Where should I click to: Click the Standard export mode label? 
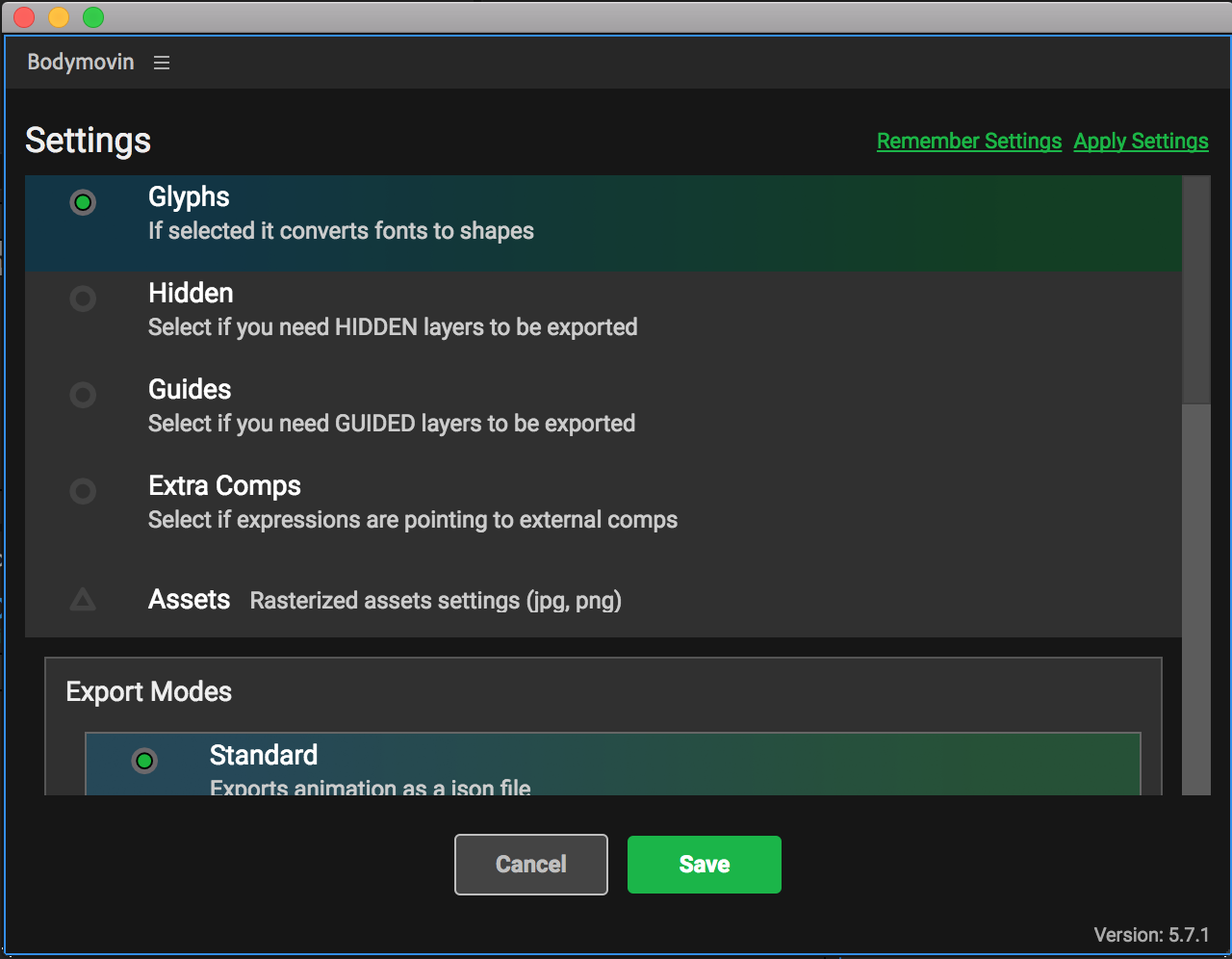264,755
